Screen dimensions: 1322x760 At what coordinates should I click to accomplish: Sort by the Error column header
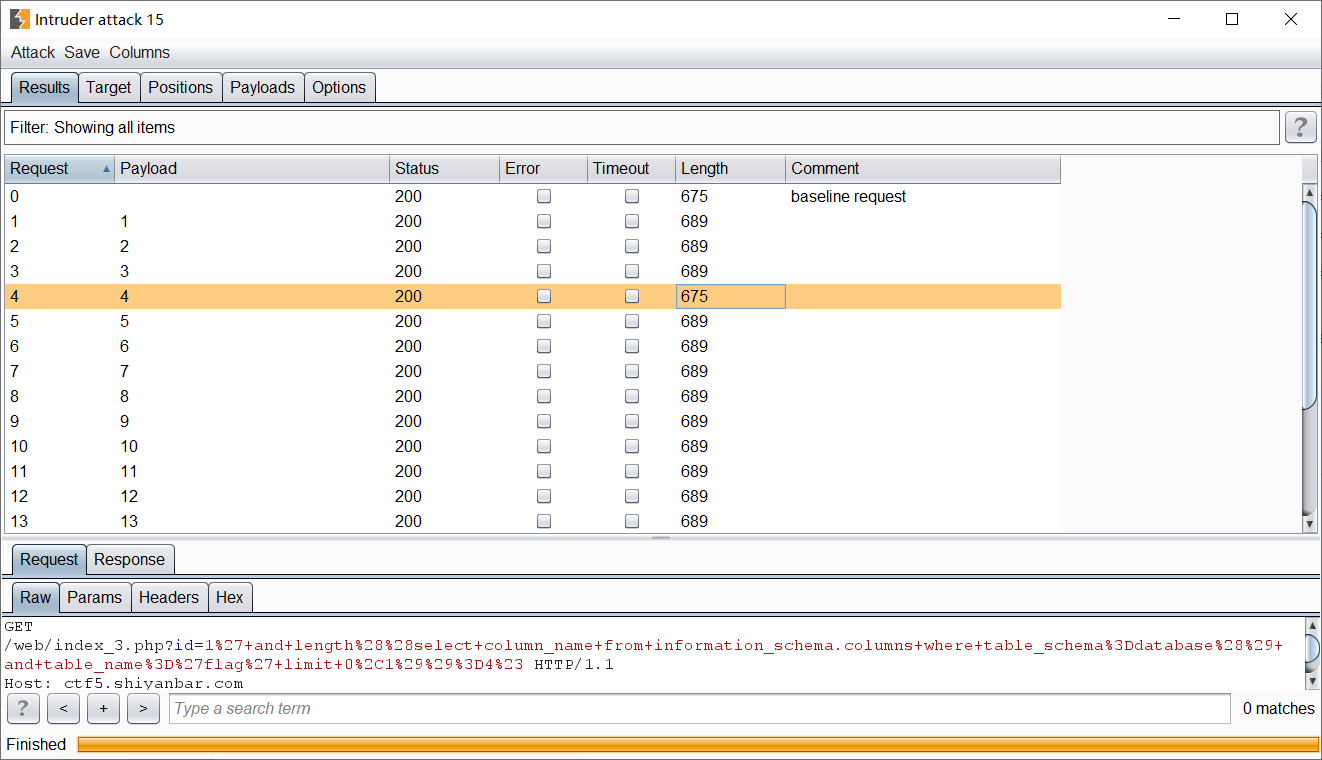(543, 169)
